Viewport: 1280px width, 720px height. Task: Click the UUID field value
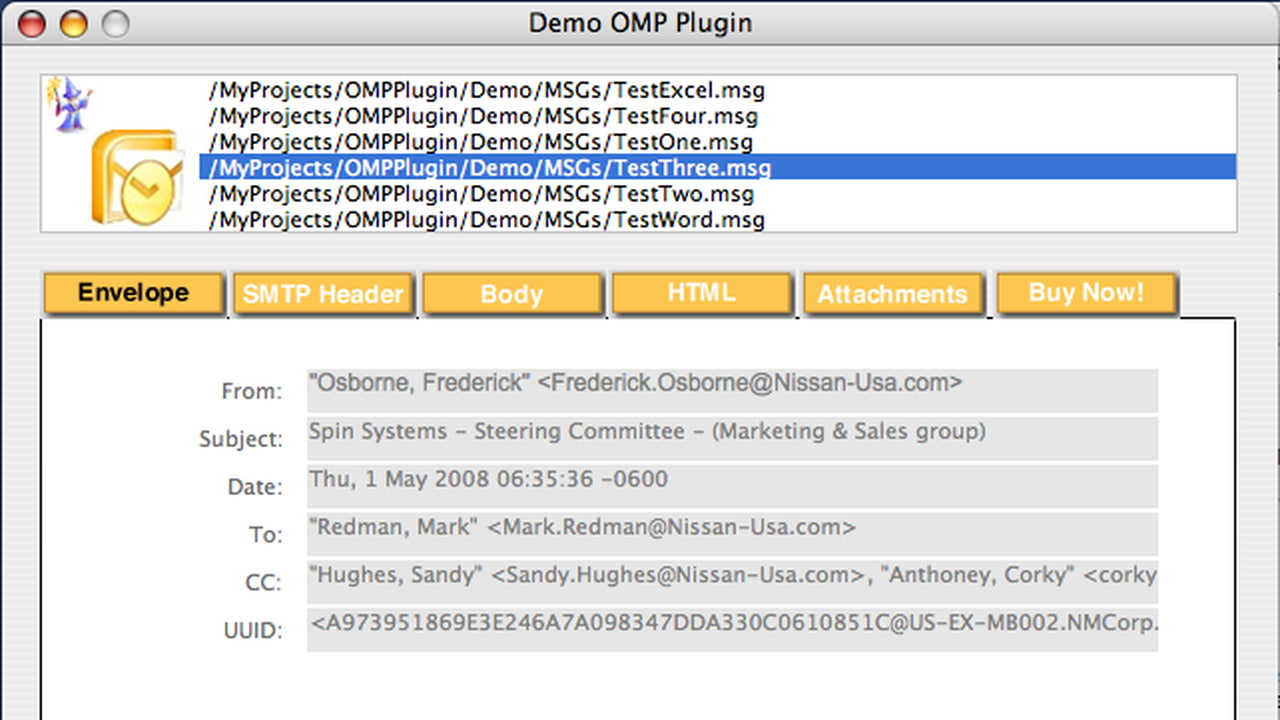(732, 630)
